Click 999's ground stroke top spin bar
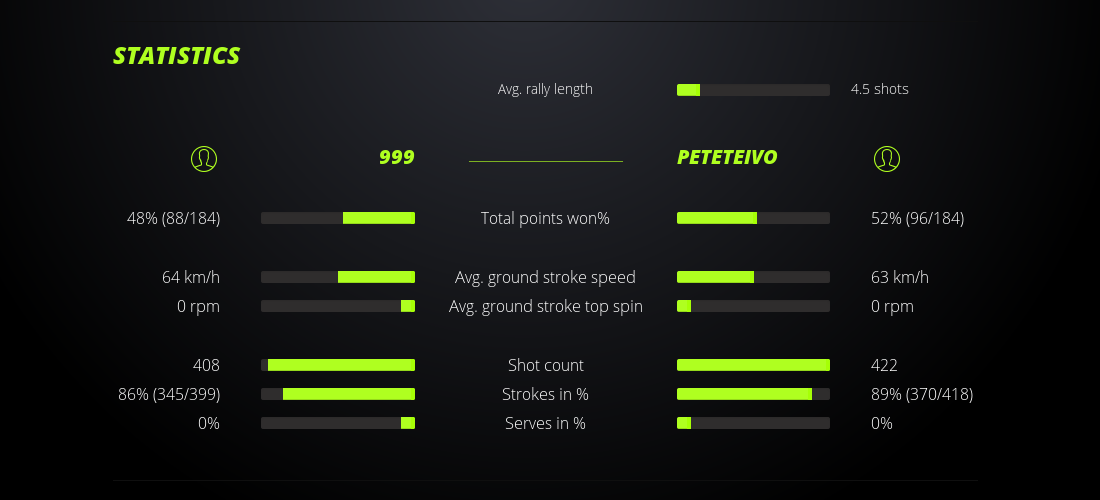The image size is (1100, 500). point(338,306)
